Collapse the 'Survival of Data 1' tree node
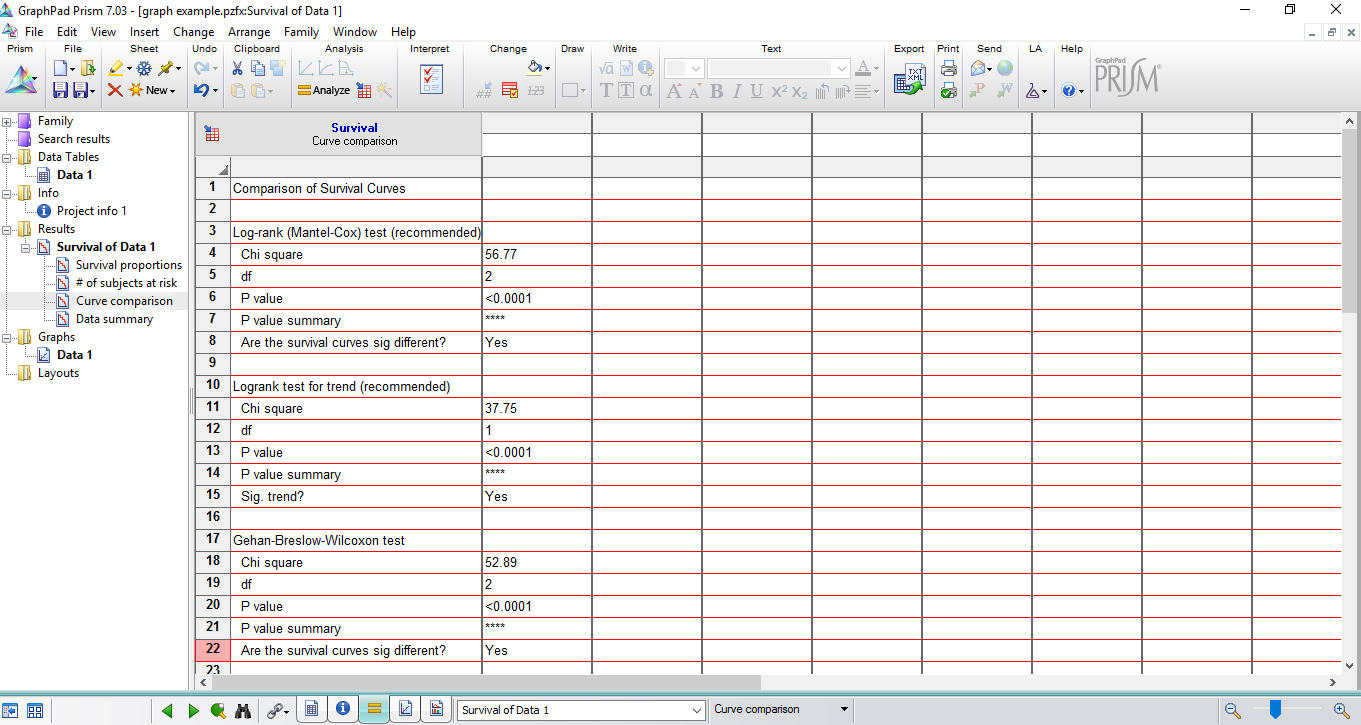1361x725 pixels. [27, 247]
